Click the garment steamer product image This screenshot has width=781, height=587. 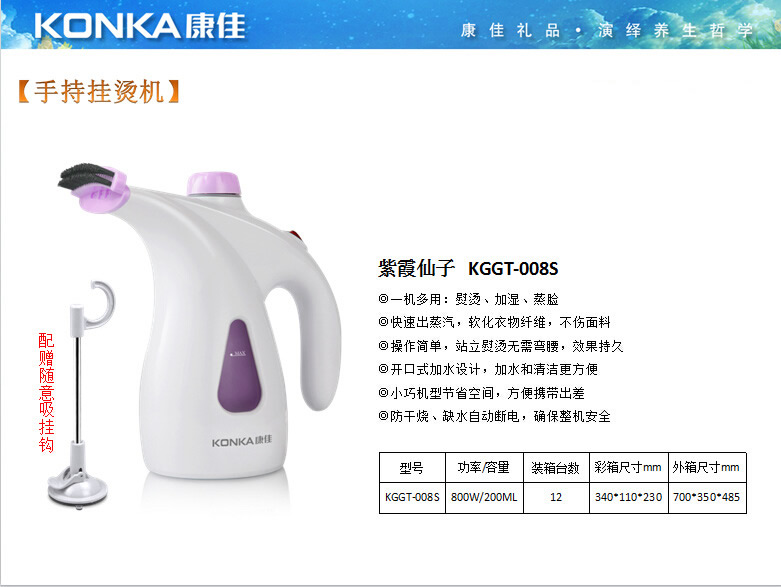point(200,322)
